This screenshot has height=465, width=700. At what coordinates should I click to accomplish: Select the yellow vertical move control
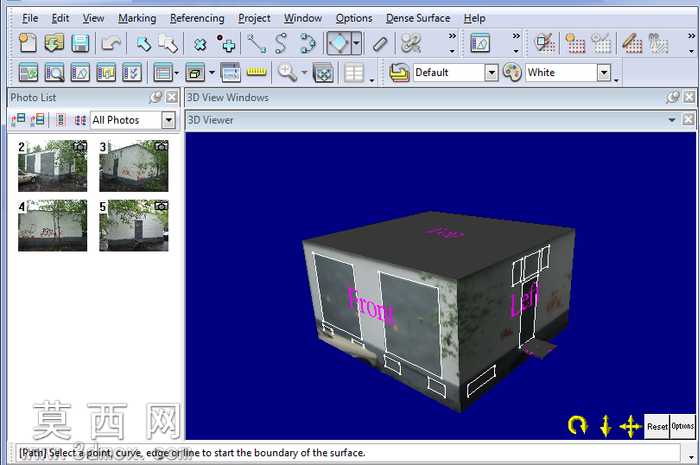coord(606,426)
